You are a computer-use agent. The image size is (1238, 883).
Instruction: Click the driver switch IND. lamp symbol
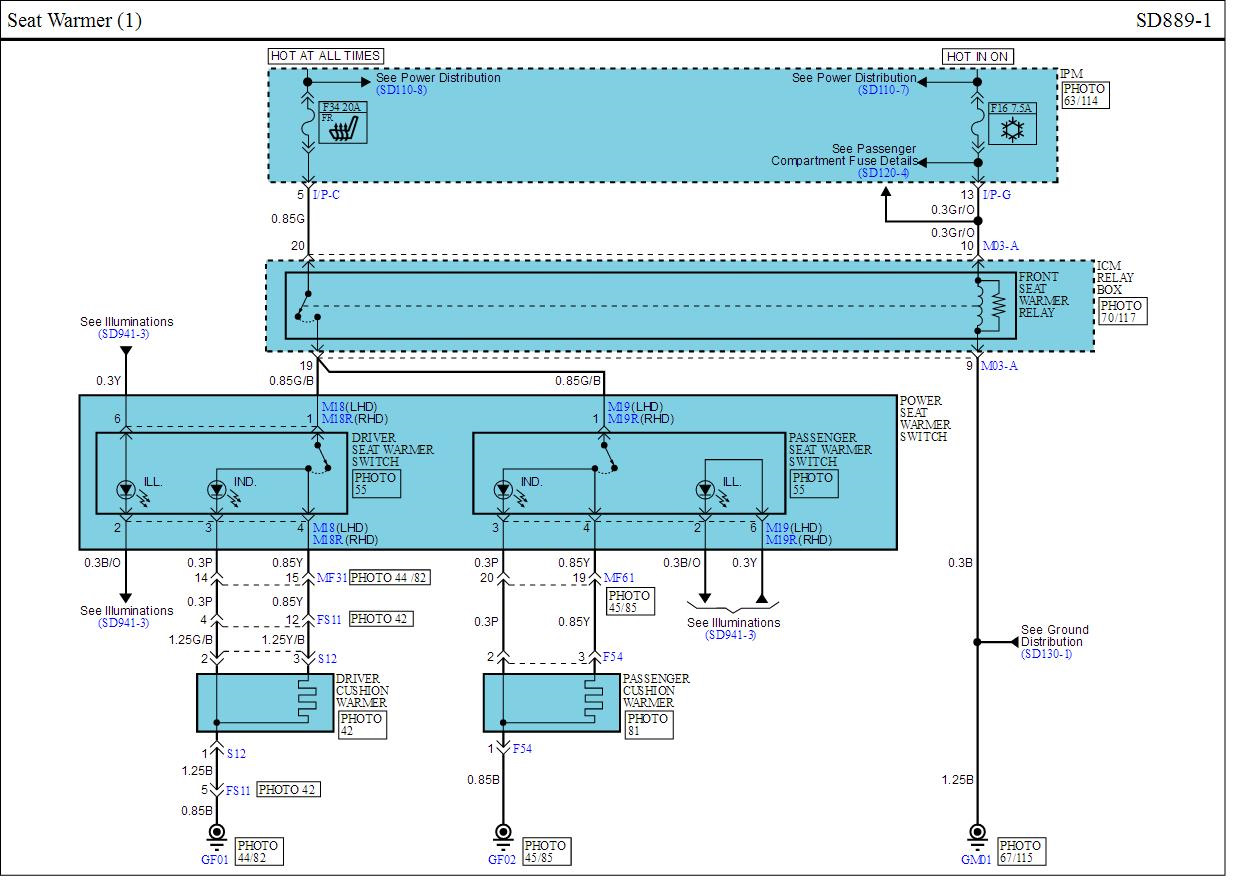click(218, 489)
